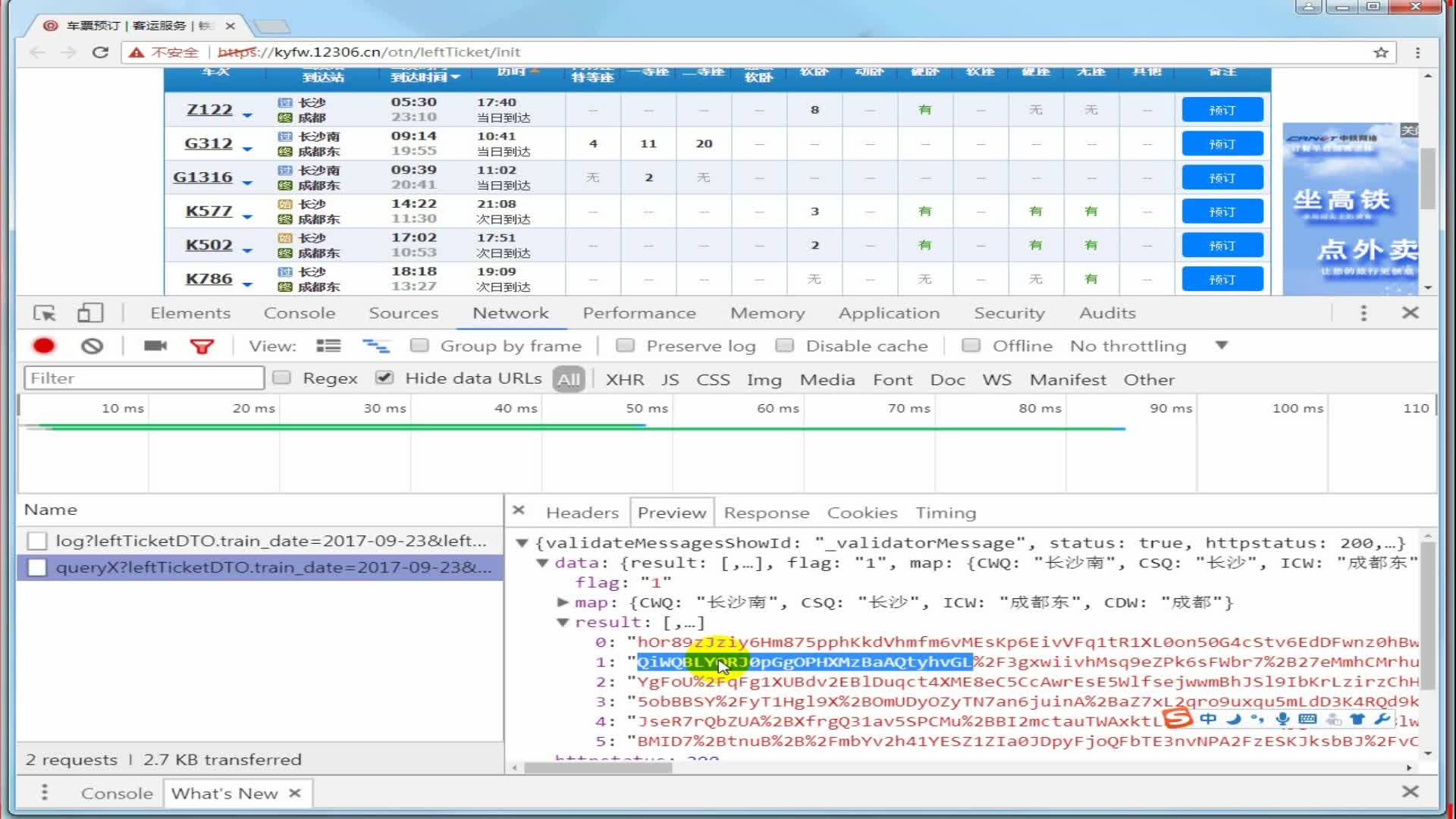Screen dimensions: 1456x819
Task: Select the inspect element picker icon
Action: (44, 313)
